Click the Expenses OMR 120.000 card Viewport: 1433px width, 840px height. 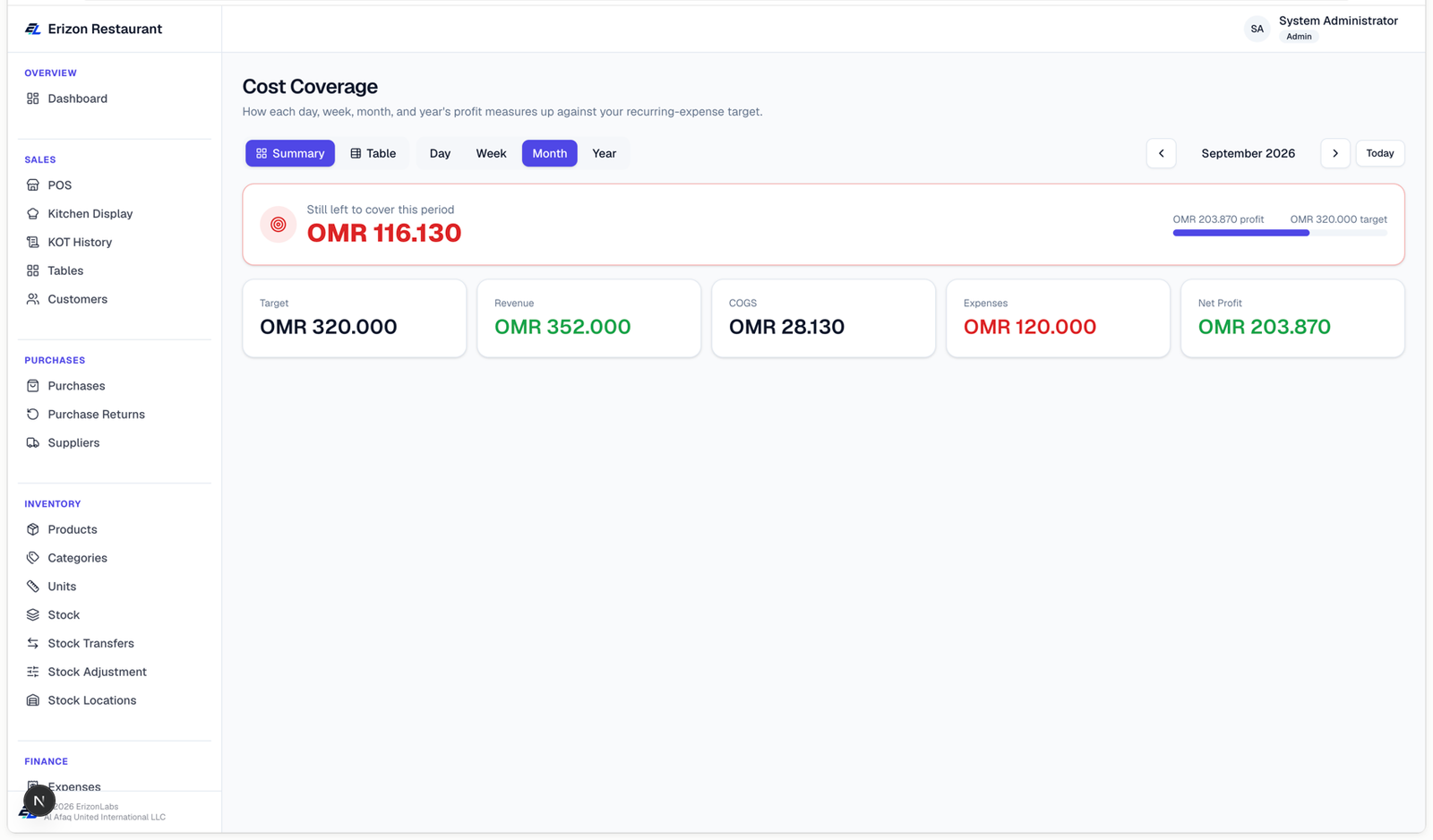[1058, 318]
